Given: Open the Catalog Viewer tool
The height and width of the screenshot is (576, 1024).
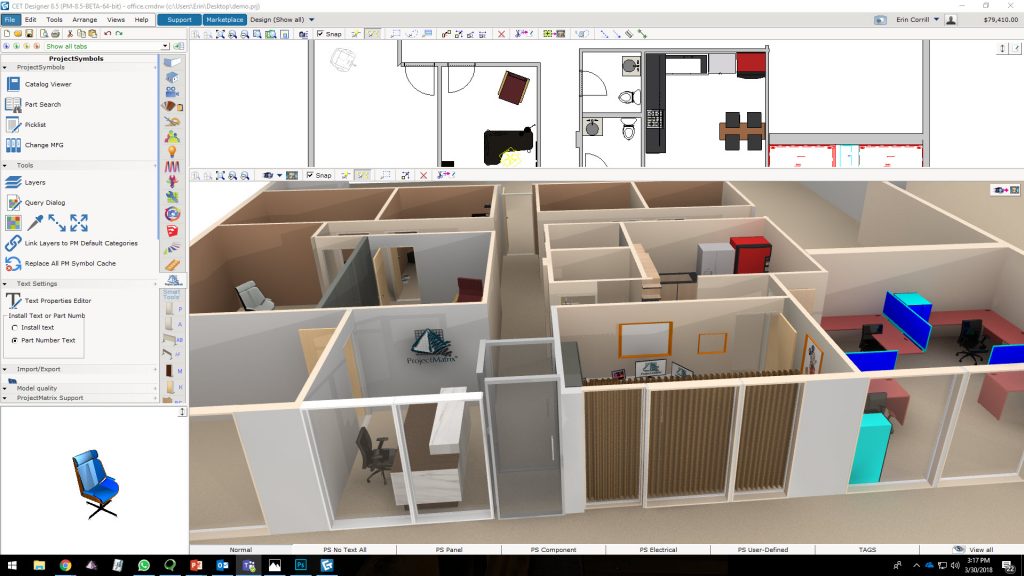Looking at the screenshot, I should pyautogui.click(x=47, y=84).
